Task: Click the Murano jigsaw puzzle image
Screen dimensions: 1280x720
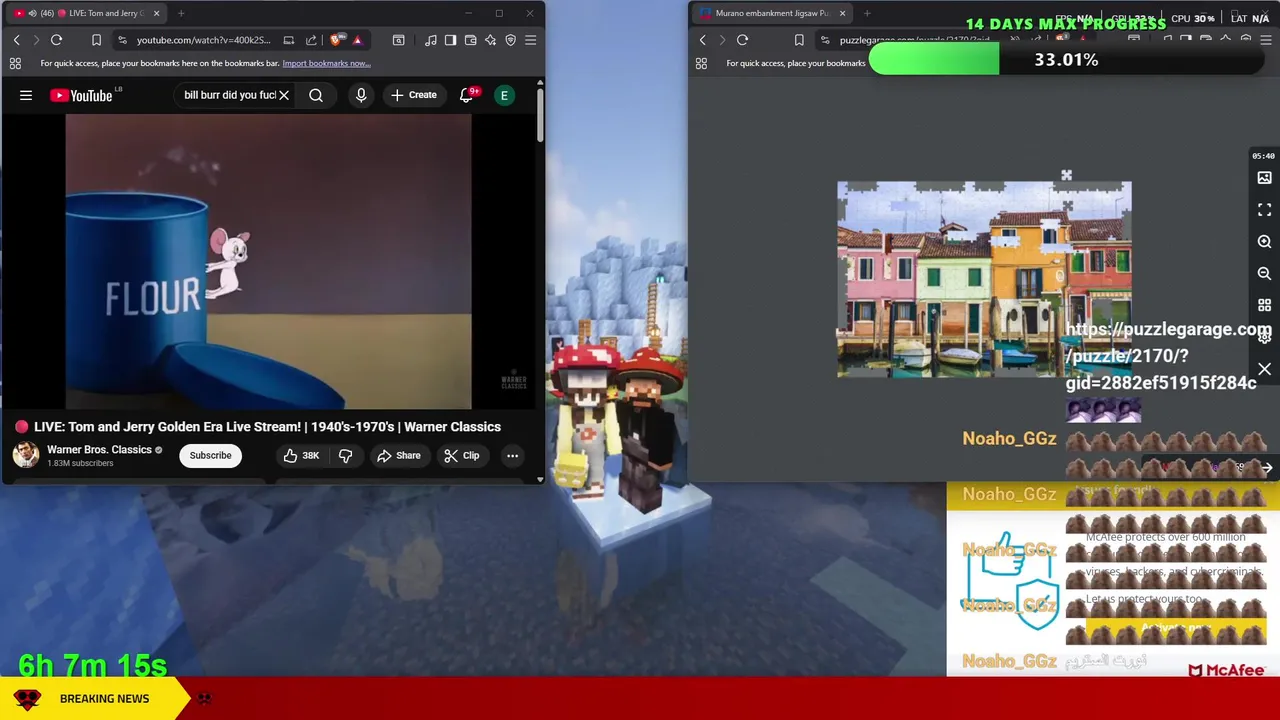Action: click(x=984, y=279)
